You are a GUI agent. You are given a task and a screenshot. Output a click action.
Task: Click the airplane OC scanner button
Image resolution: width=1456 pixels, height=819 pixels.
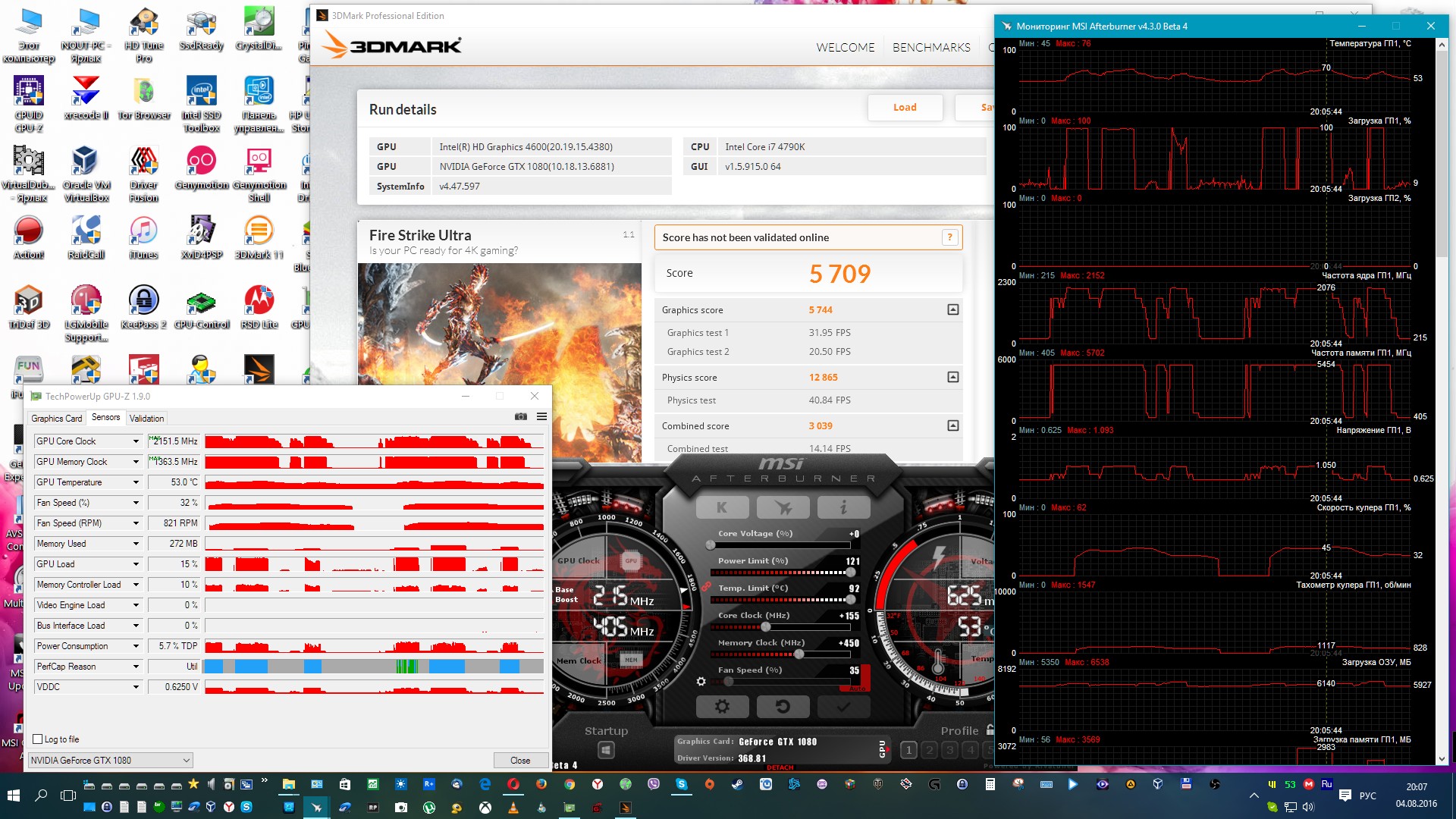(x=783, y=507)
